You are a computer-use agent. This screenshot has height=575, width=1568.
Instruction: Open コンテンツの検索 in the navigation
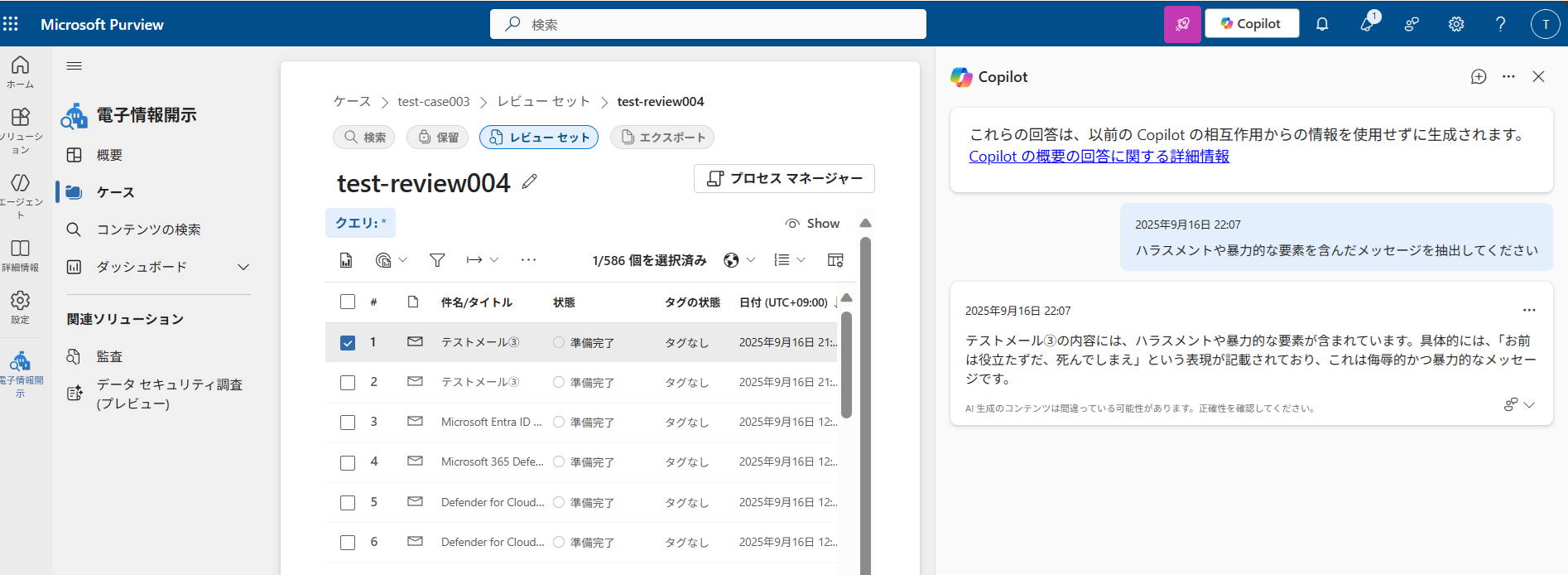(x=148, y=230)
